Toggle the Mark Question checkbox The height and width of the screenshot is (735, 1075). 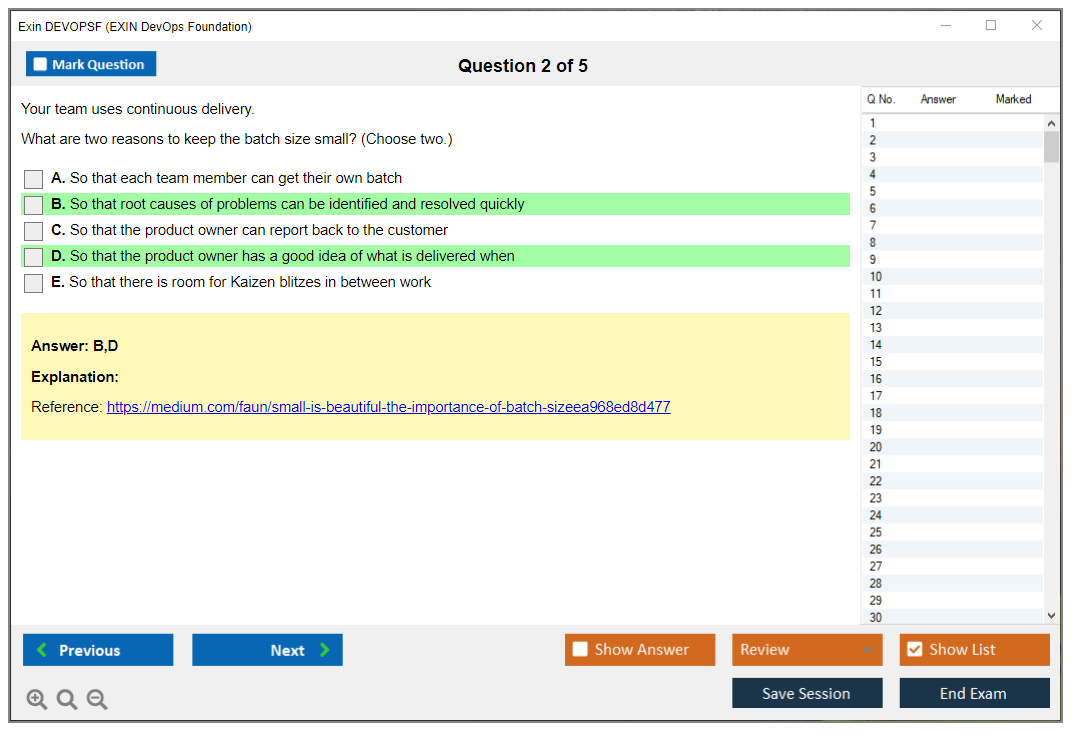(41, 65)
